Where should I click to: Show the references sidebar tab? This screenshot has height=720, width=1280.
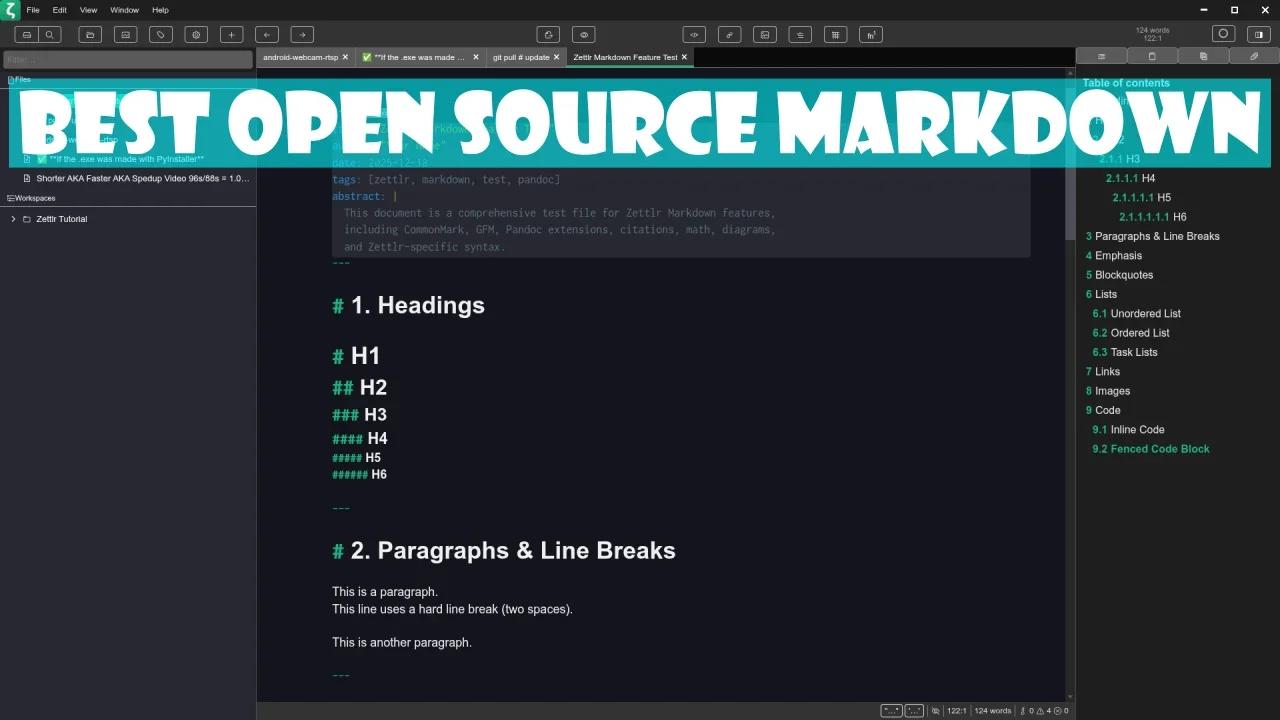1152,57
